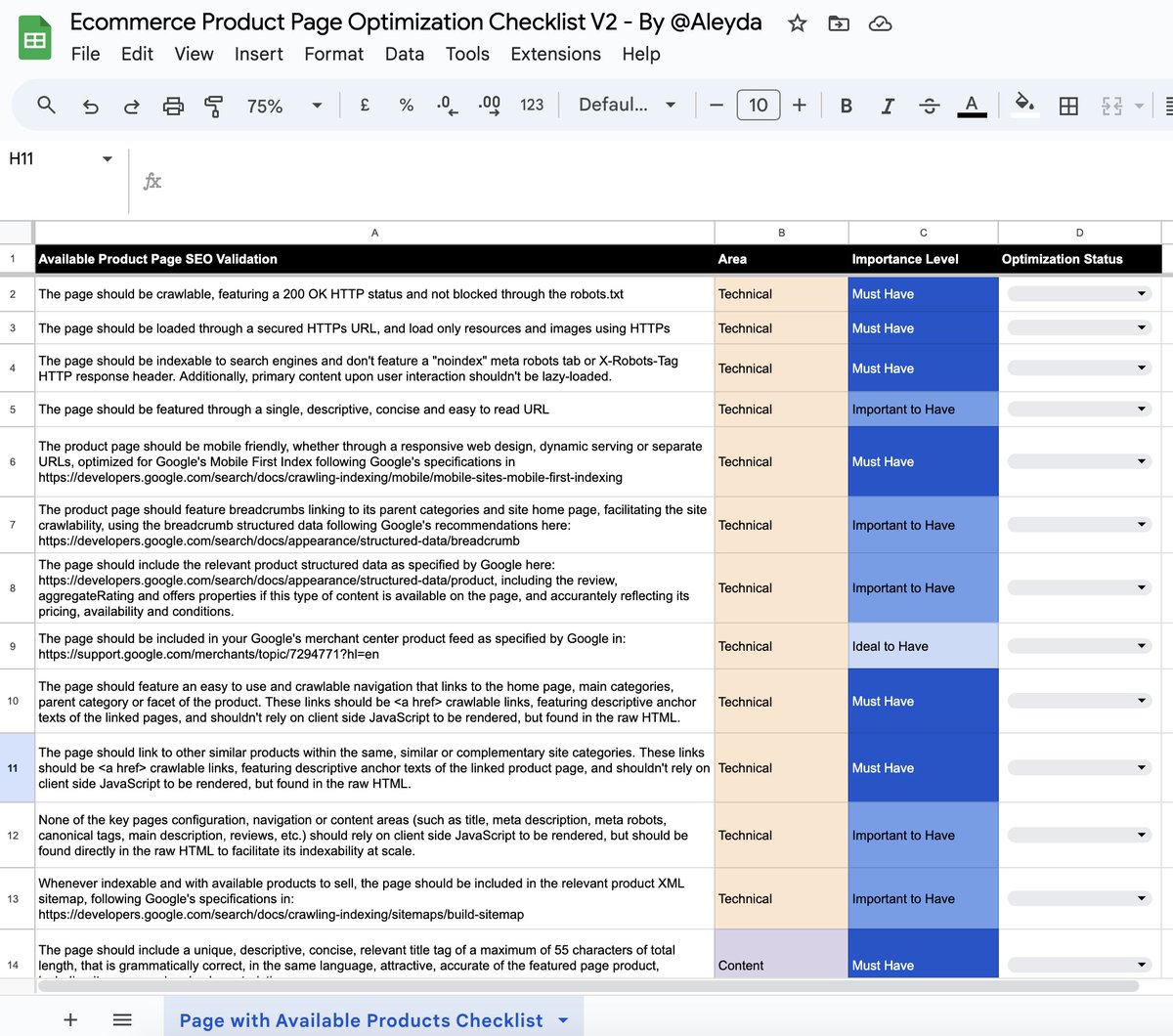Image resolution: width=1173 pixels, height=1036 pixels.
Task: Open the Optimization Status dropdown in row 2
Action: tap(1142, 293)
